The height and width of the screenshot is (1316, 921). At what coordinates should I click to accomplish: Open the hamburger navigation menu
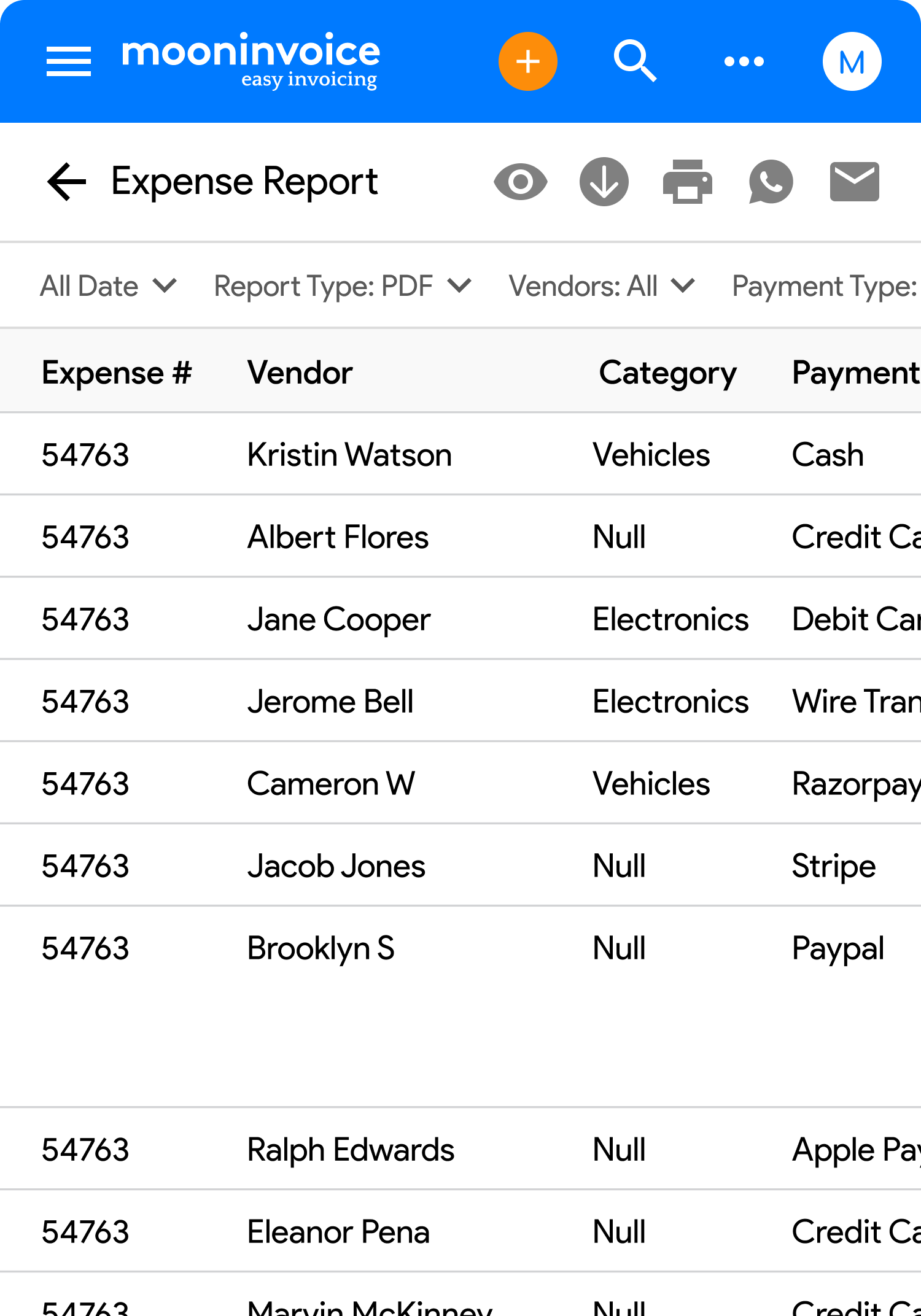[68, 61]
